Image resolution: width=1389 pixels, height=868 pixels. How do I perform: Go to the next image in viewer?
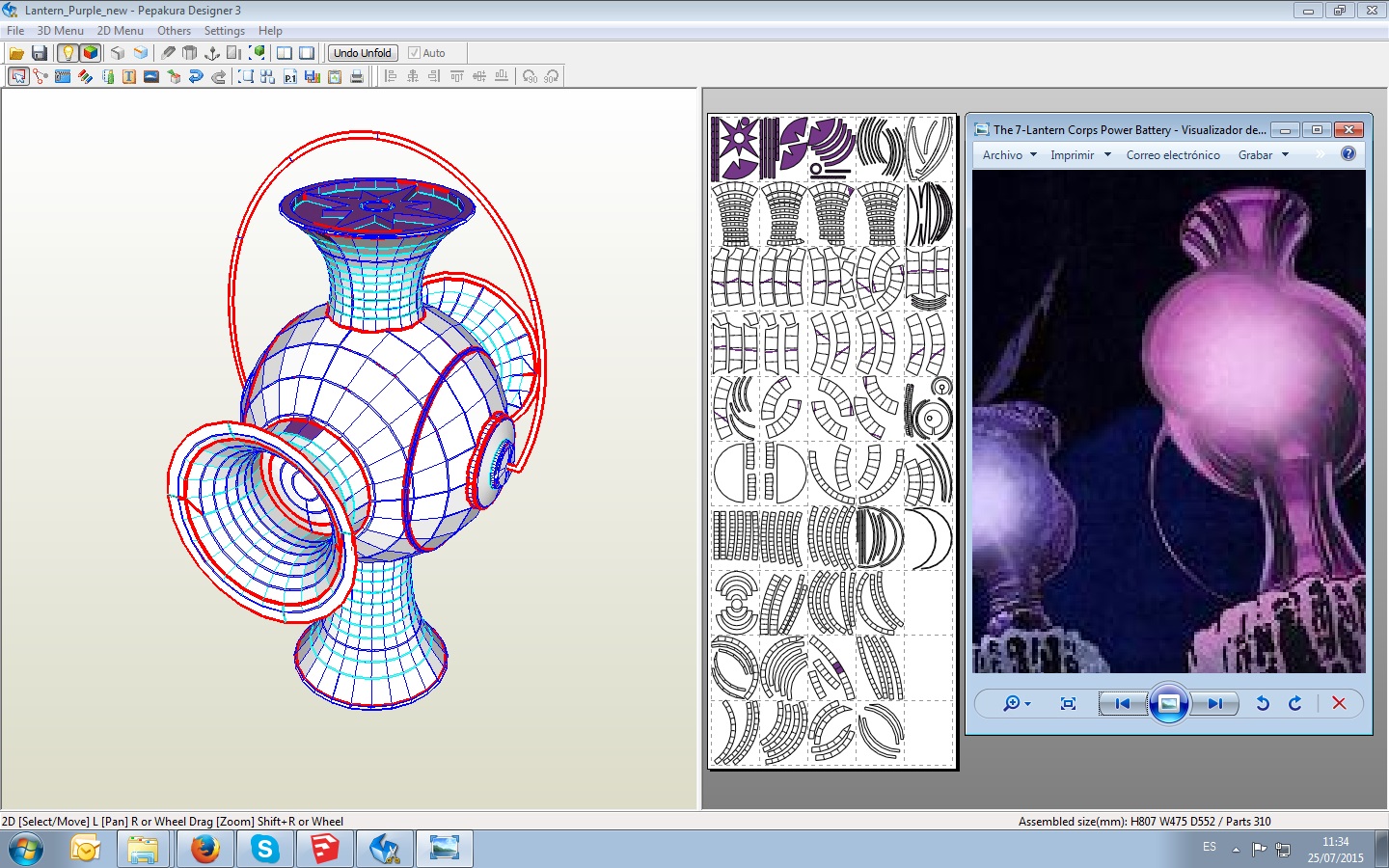(x=1214, y=703)
